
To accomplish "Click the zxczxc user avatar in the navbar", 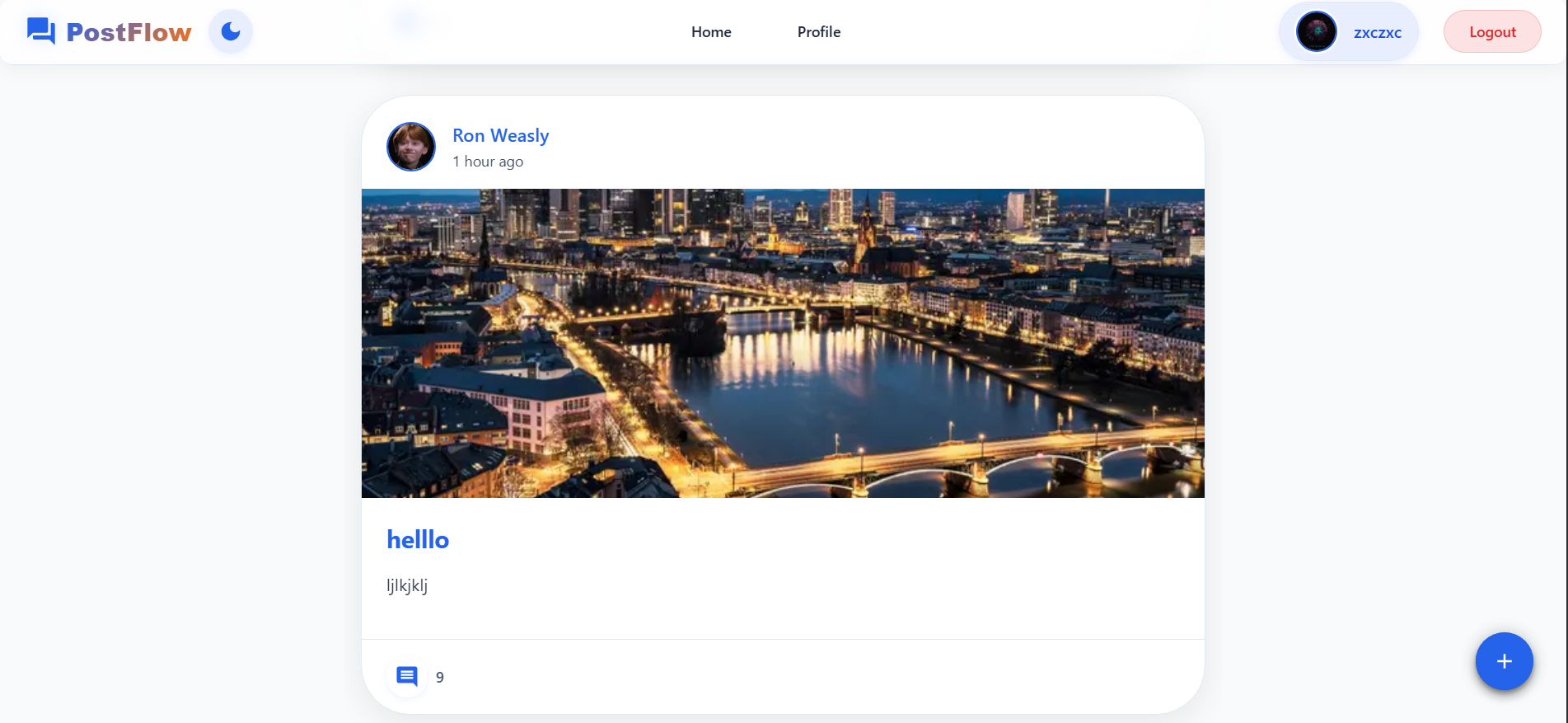I will click(x=1316, y=32).
